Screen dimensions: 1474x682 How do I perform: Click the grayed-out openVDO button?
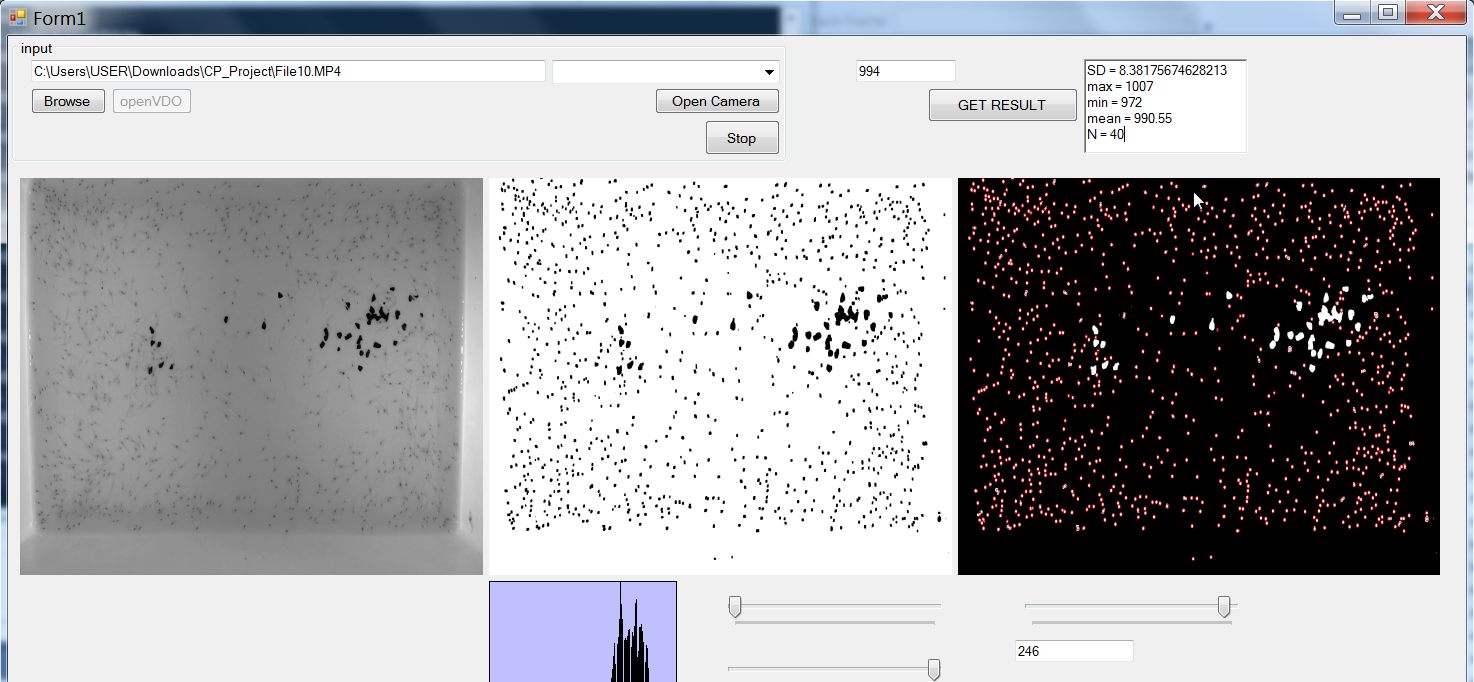152,101
